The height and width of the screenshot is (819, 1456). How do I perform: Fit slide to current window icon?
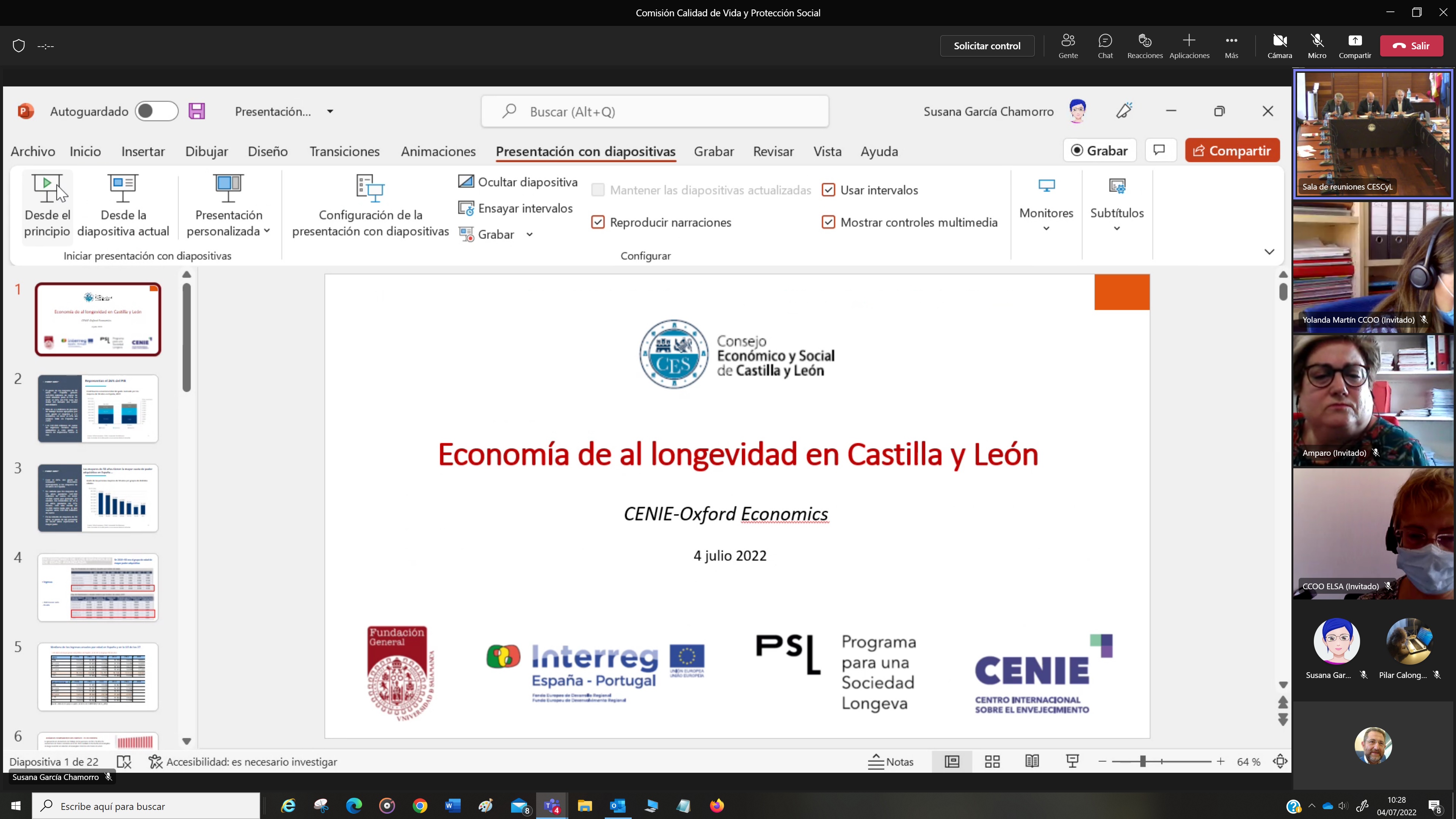(1280, 762)
